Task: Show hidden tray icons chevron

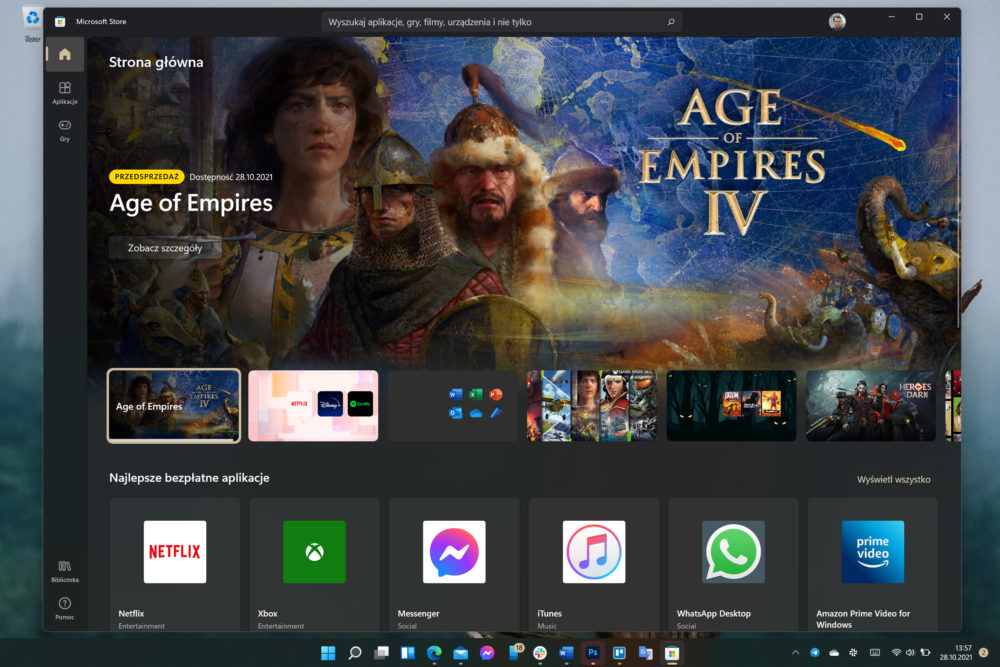Action: [x=795, y=652]
